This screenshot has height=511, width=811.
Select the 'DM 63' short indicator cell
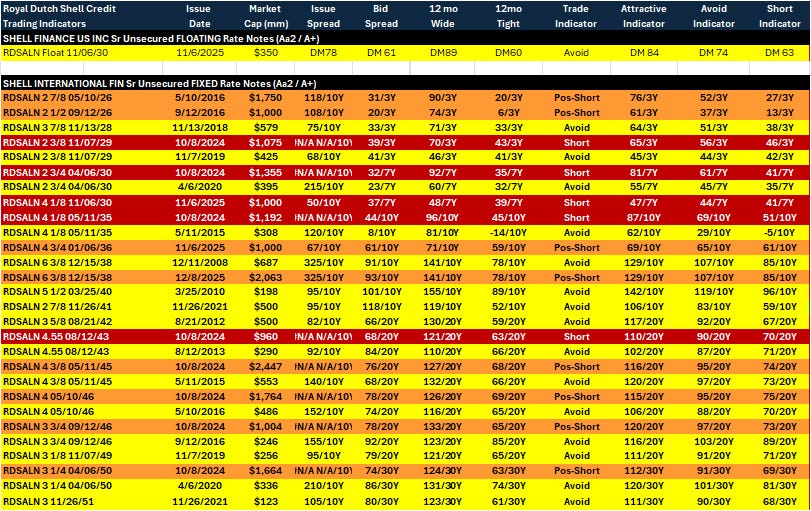click(780, 53)
